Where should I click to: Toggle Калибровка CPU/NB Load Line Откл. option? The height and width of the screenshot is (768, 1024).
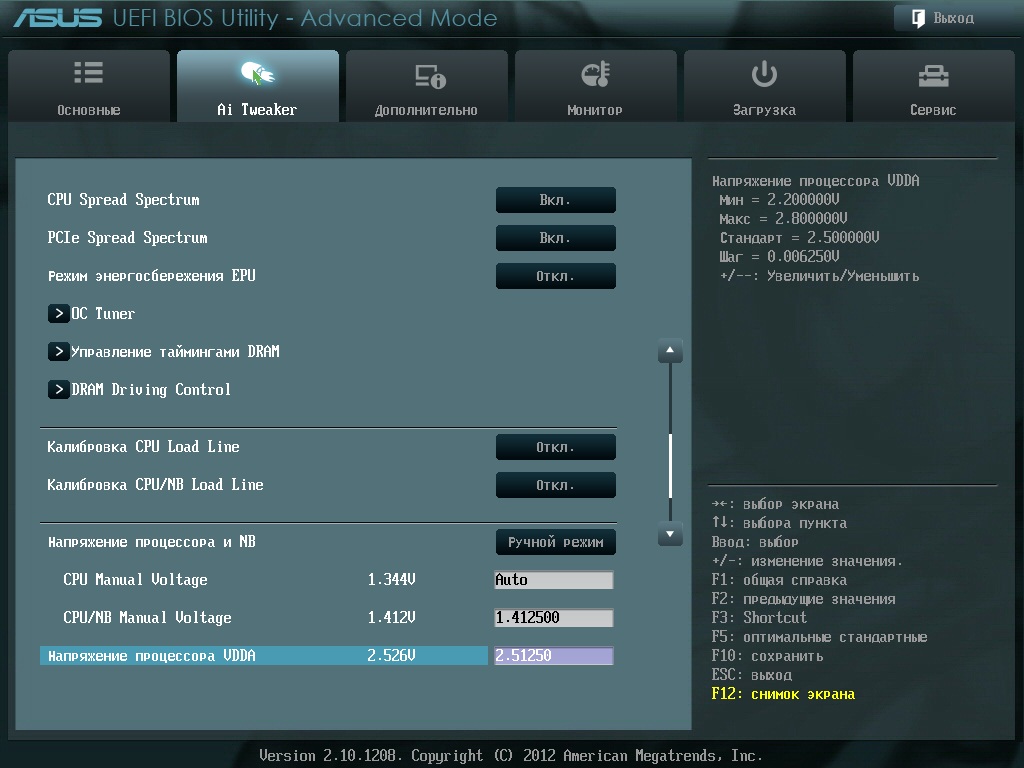tap(556, 485)
